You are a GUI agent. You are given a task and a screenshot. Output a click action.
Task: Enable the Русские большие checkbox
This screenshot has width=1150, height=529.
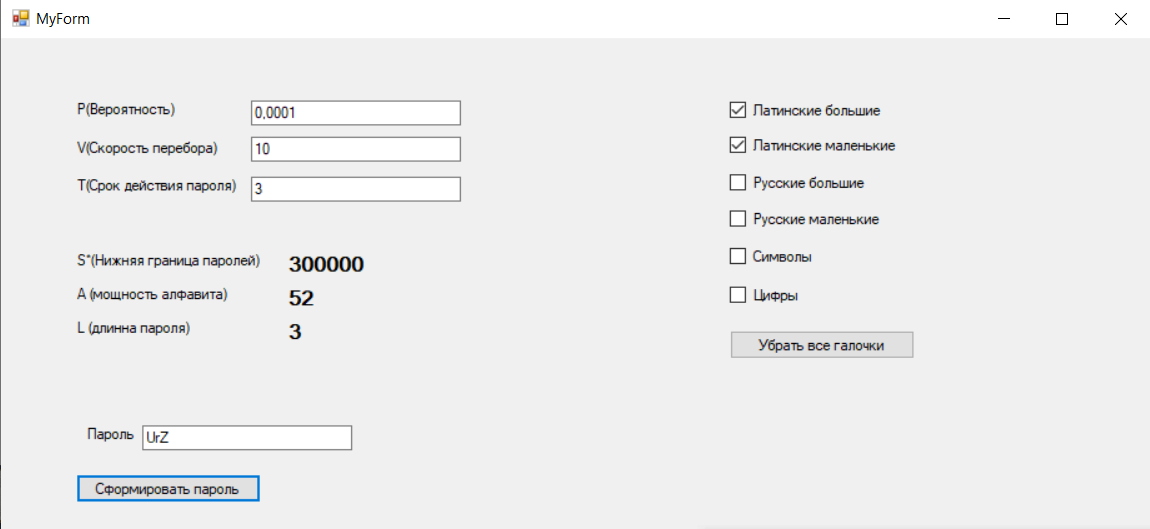737,183
